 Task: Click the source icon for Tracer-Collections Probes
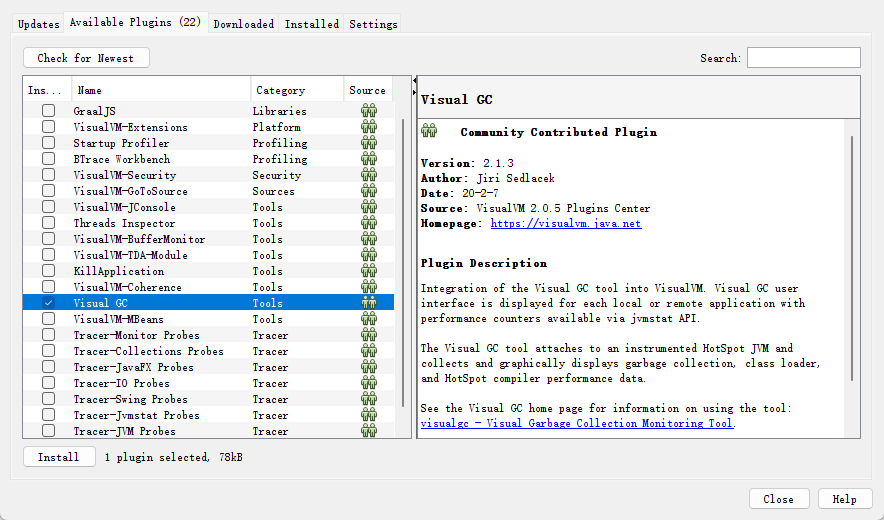pyautogui.click(x=369, y=351)
